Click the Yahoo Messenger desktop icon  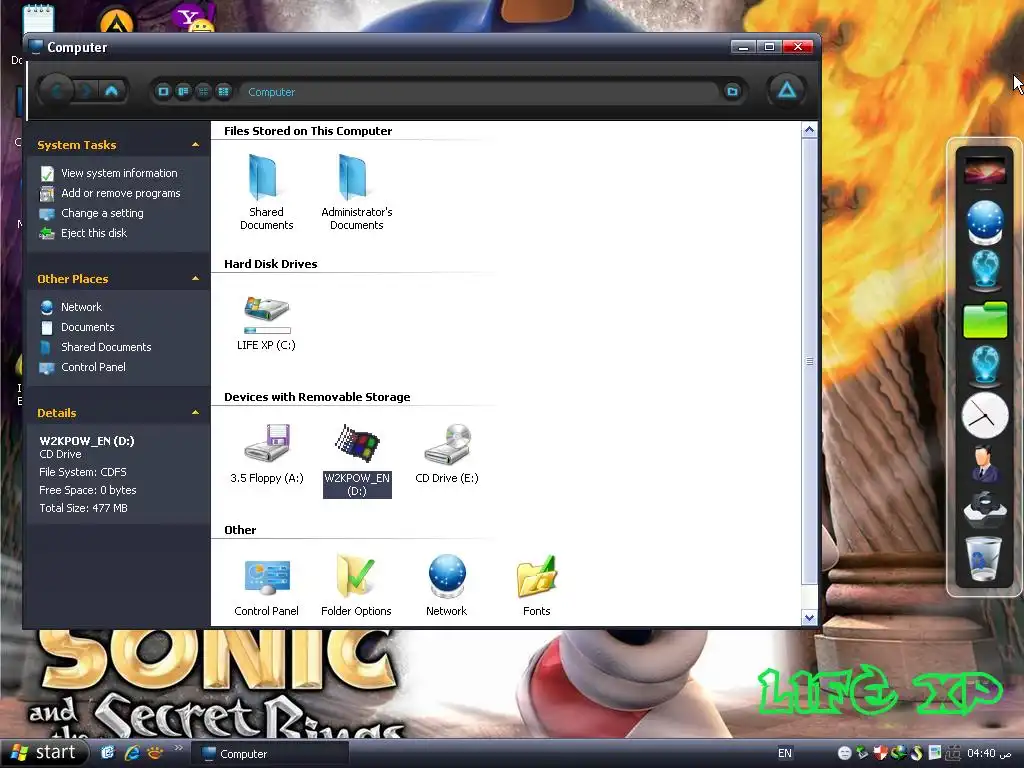pos(194,18)
